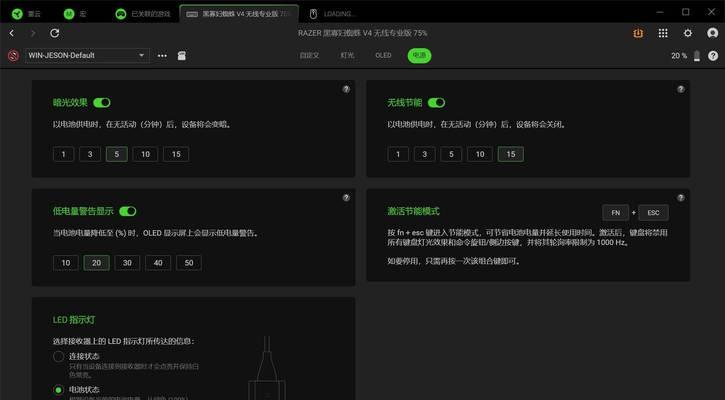Viewport: 725px width, 400px height.
Task: Click the ESC key badge
Action: pyautogui.click(x=653, y=213)
